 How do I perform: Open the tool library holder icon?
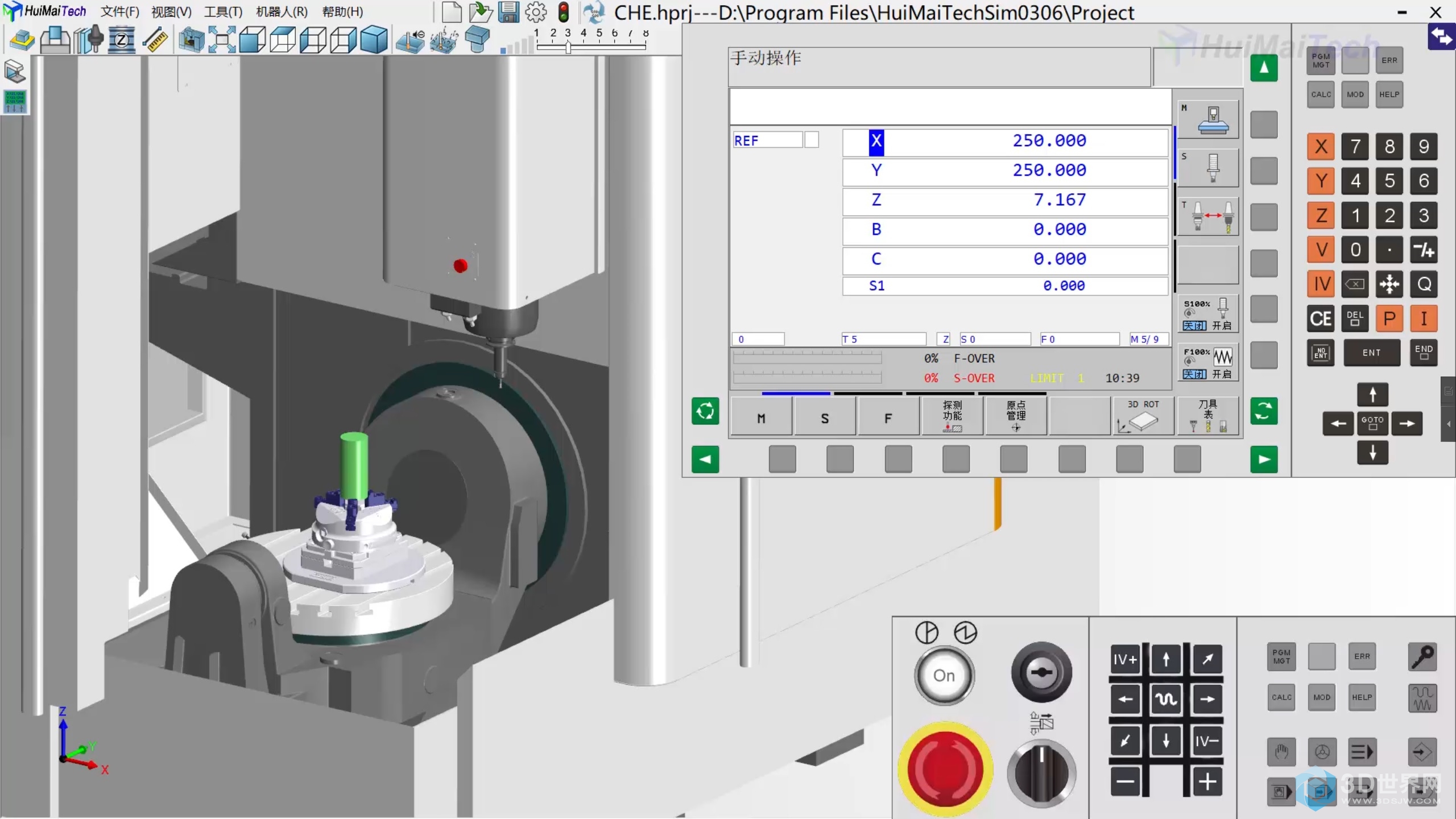click(x=89, y=40)
